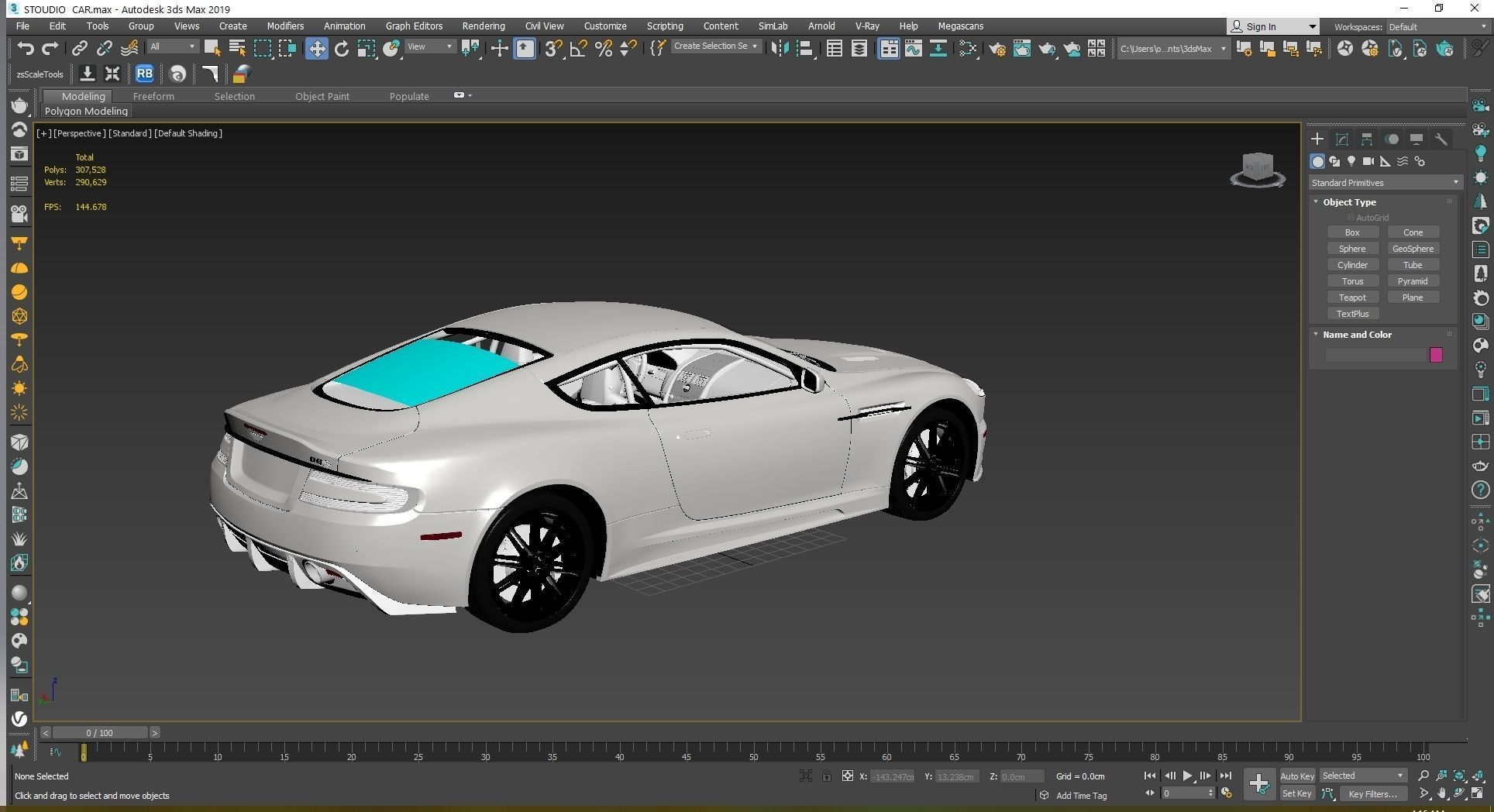Click the TextPlus button
Screen dimensions: 1494x812
[x=1352, y=314]
